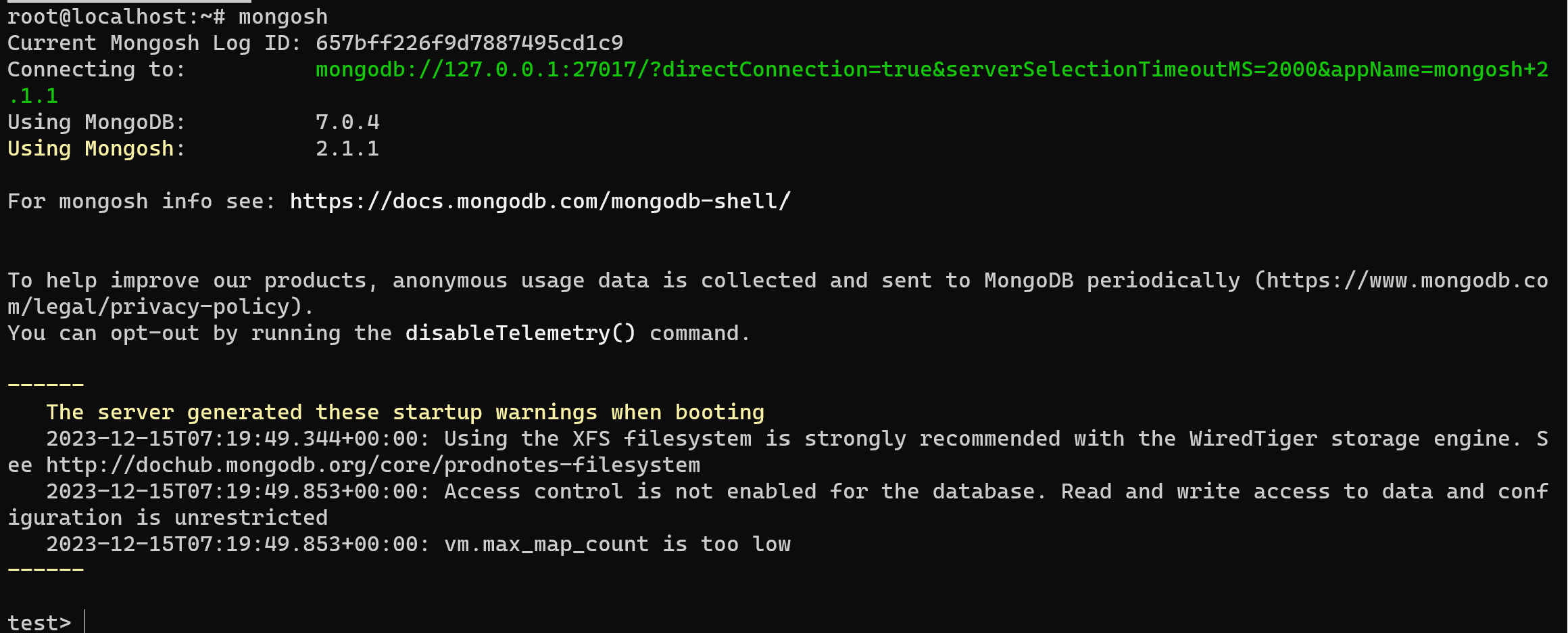Click the root@localhost shell prompt
The width and height of the screenshot is (1568, 633).
(x=115, y=17)
